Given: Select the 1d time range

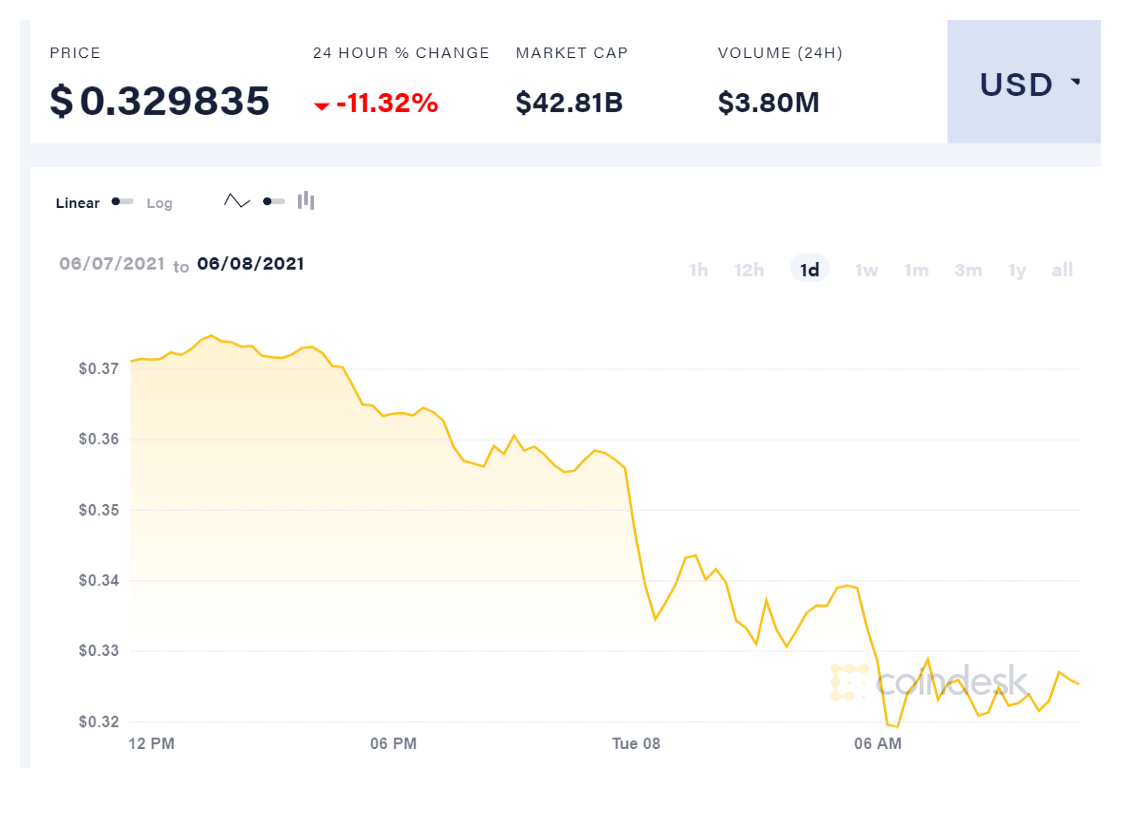Looking at the screenshot, I should (x=810, y=270).
